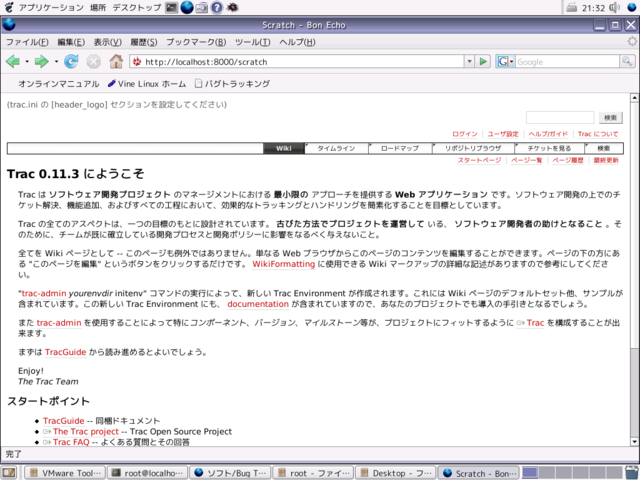Click the printer tray icon in top panel
The width and height of the screenshot is (640, 480).
coord(572,7)
